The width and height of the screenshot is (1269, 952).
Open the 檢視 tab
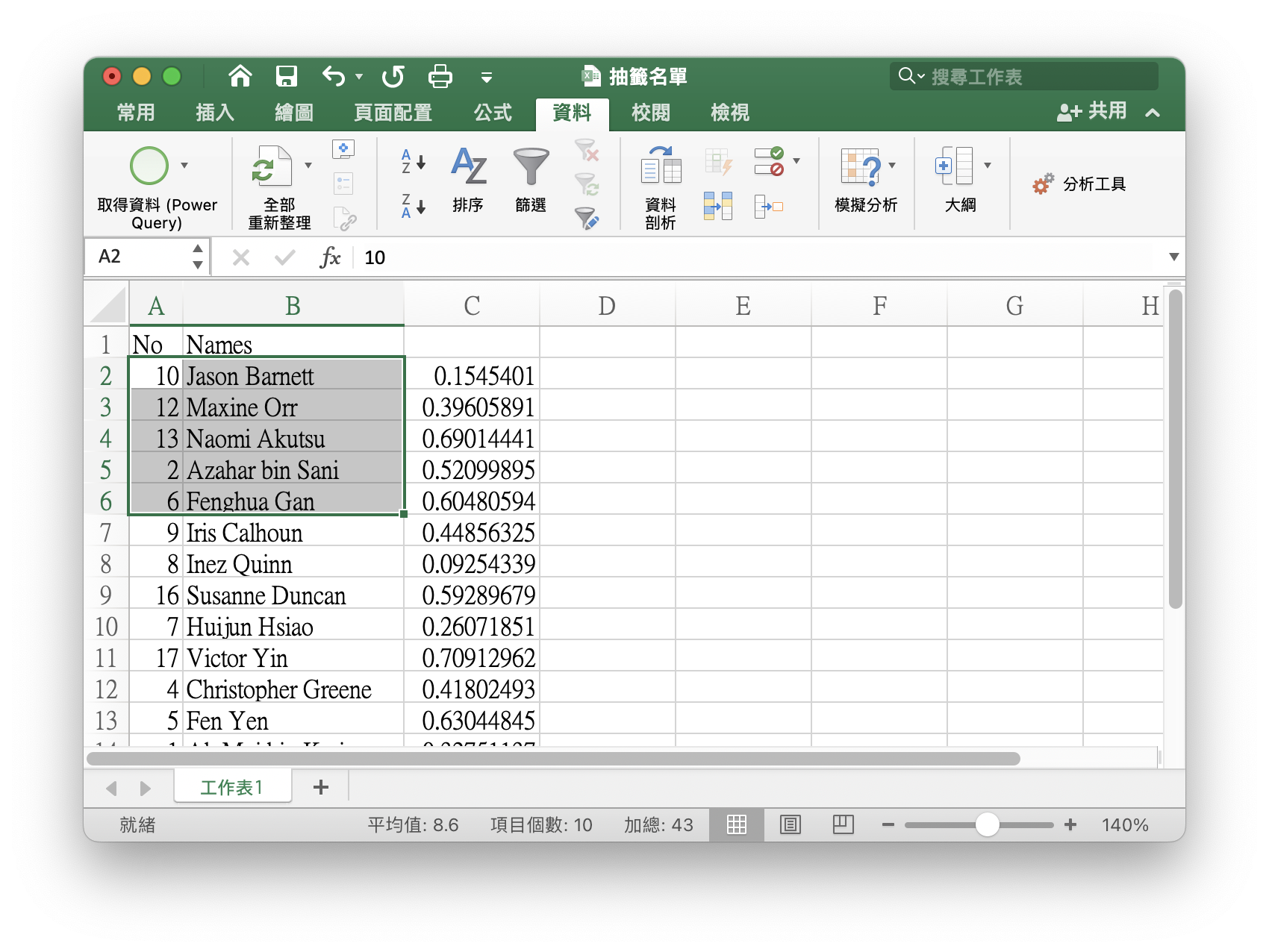click(730, 113)
